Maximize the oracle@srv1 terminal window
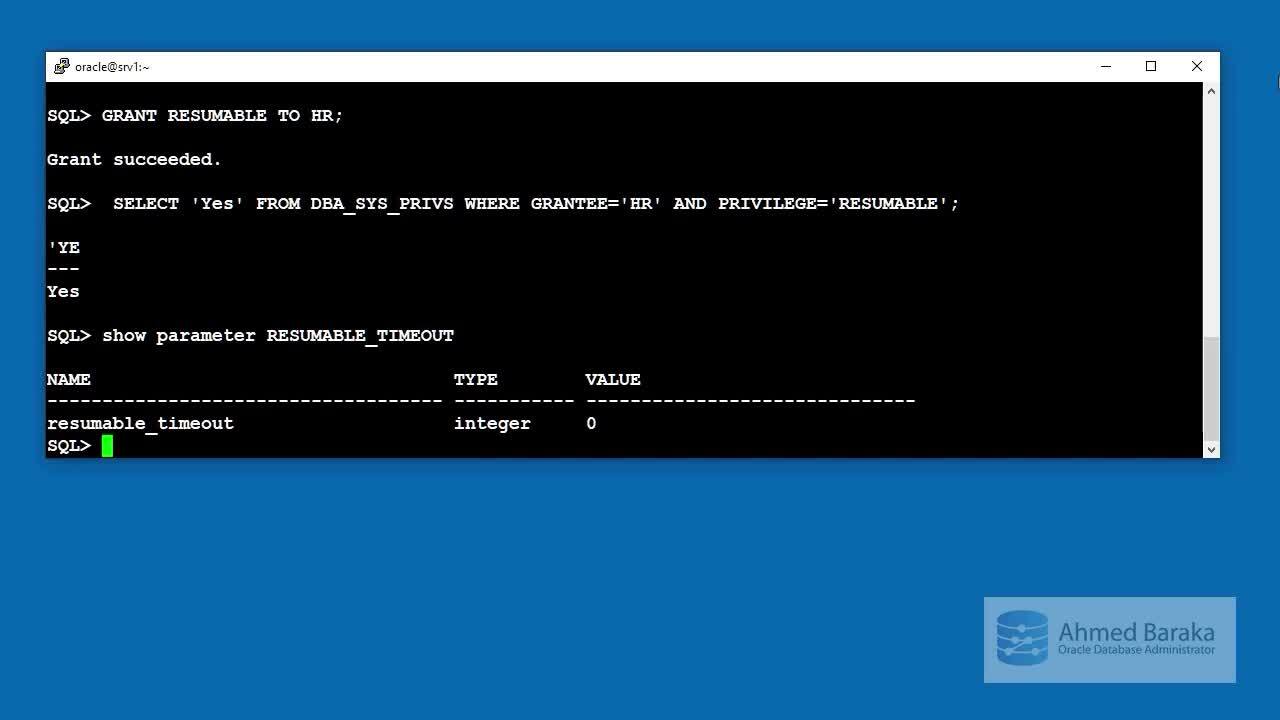 1151,67
